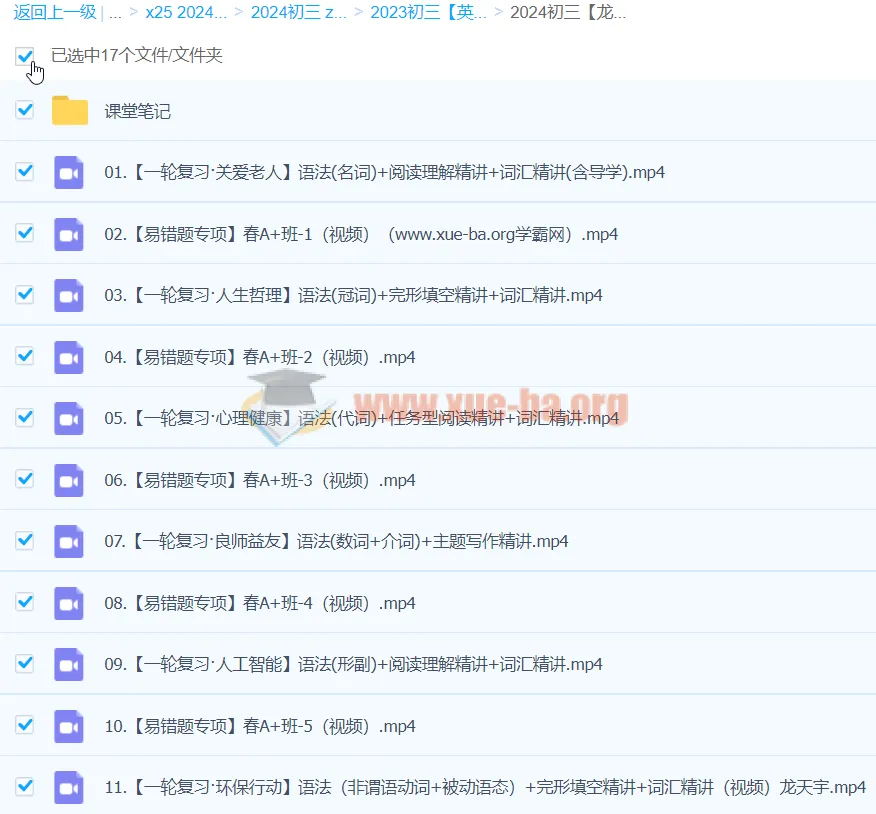This screenshot has height=814, width=876.
Task: Click video icon for file 01 关爱老人
Action: pyautogui.click(x=69, y=172)
